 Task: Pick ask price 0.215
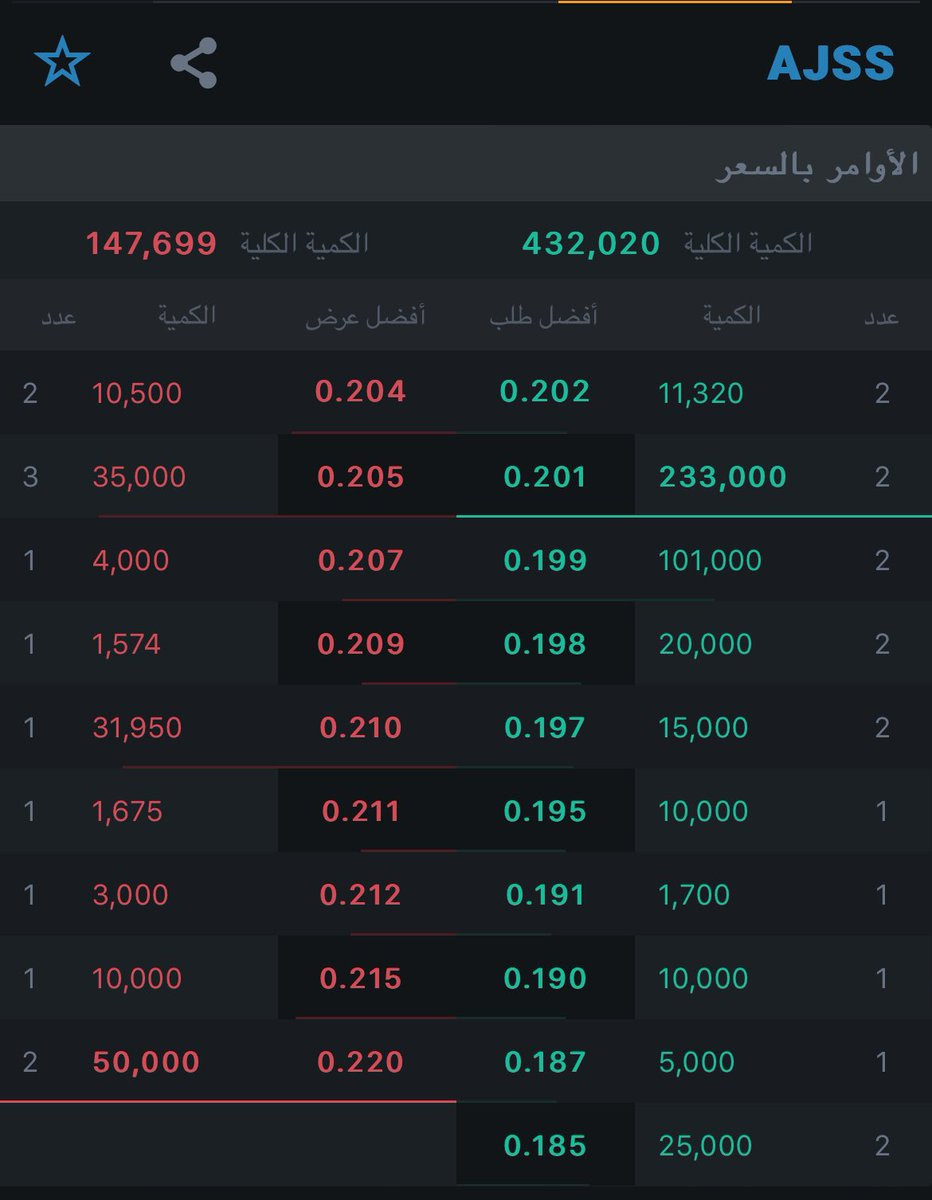(360, 979)
